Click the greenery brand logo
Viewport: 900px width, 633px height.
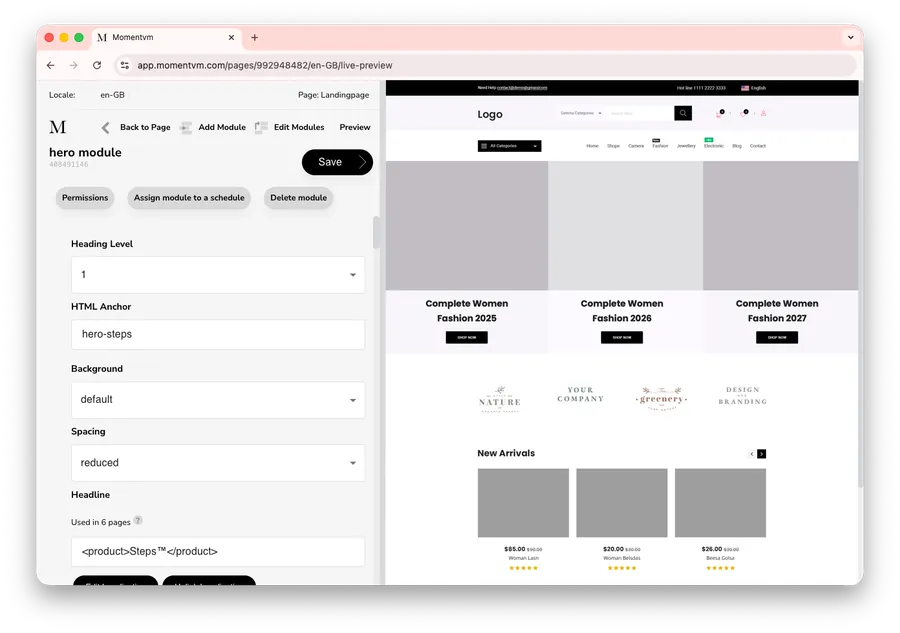(661, 398)
